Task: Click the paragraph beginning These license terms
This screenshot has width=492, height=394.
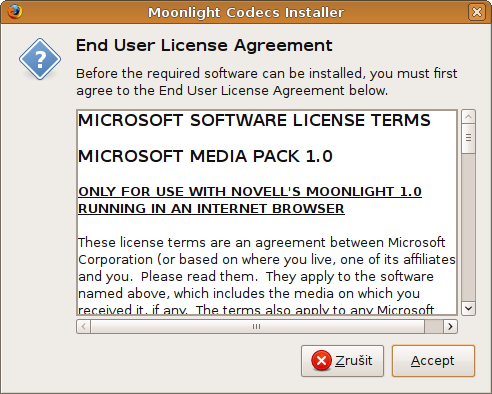Action: point(267,276)
